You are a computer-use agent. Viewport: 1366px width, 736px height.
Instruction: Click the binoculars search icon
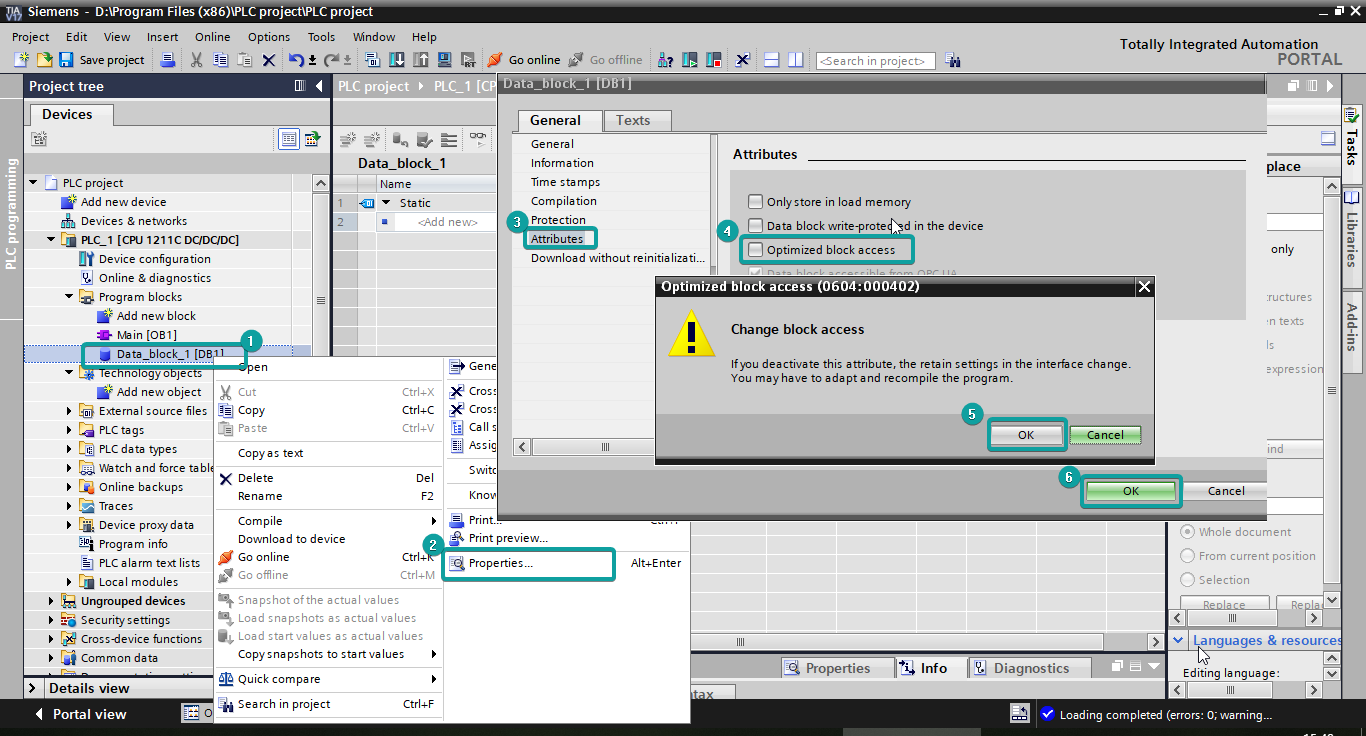click(x=952, y=60)
